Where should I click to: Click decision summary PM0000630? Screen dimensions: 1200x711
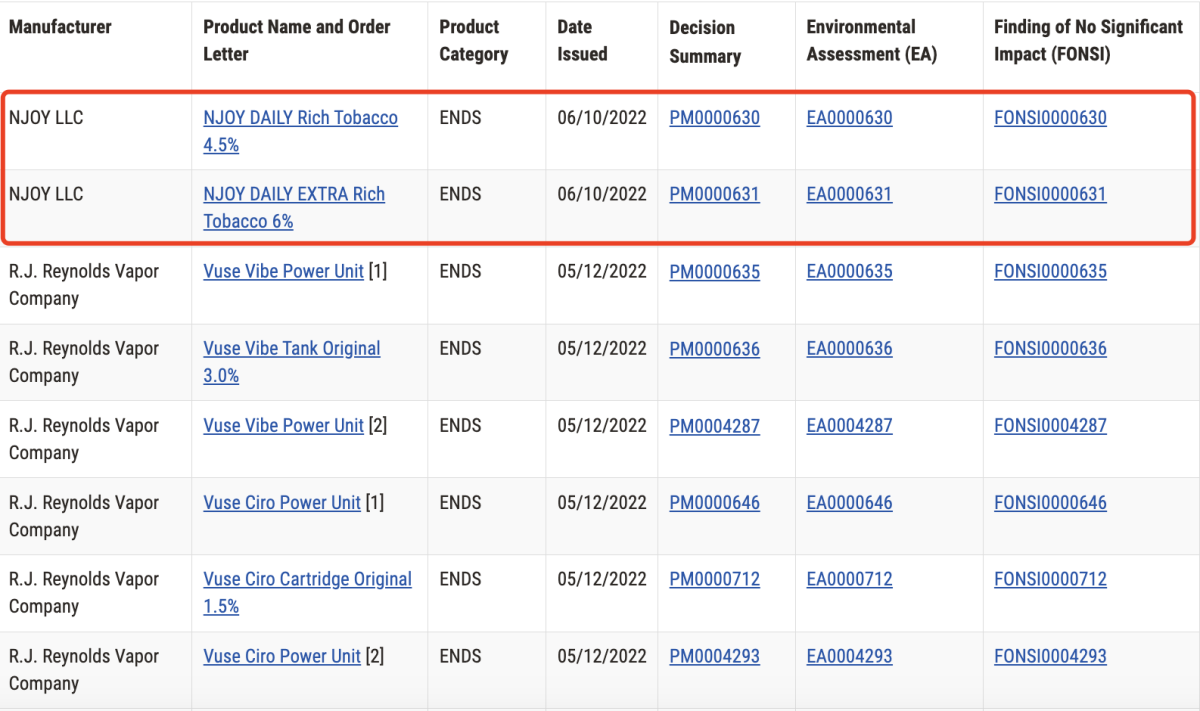coord(714,118)
